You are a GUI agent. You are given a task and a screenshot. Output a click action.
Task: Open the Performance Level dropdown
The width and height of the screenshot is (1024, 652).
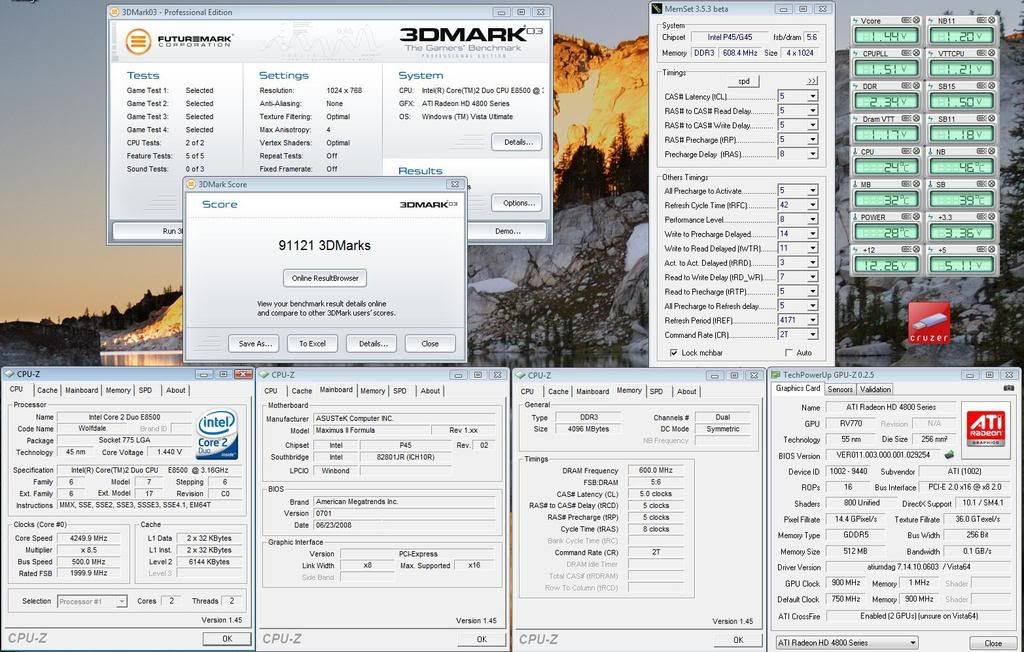coord(812,220)
